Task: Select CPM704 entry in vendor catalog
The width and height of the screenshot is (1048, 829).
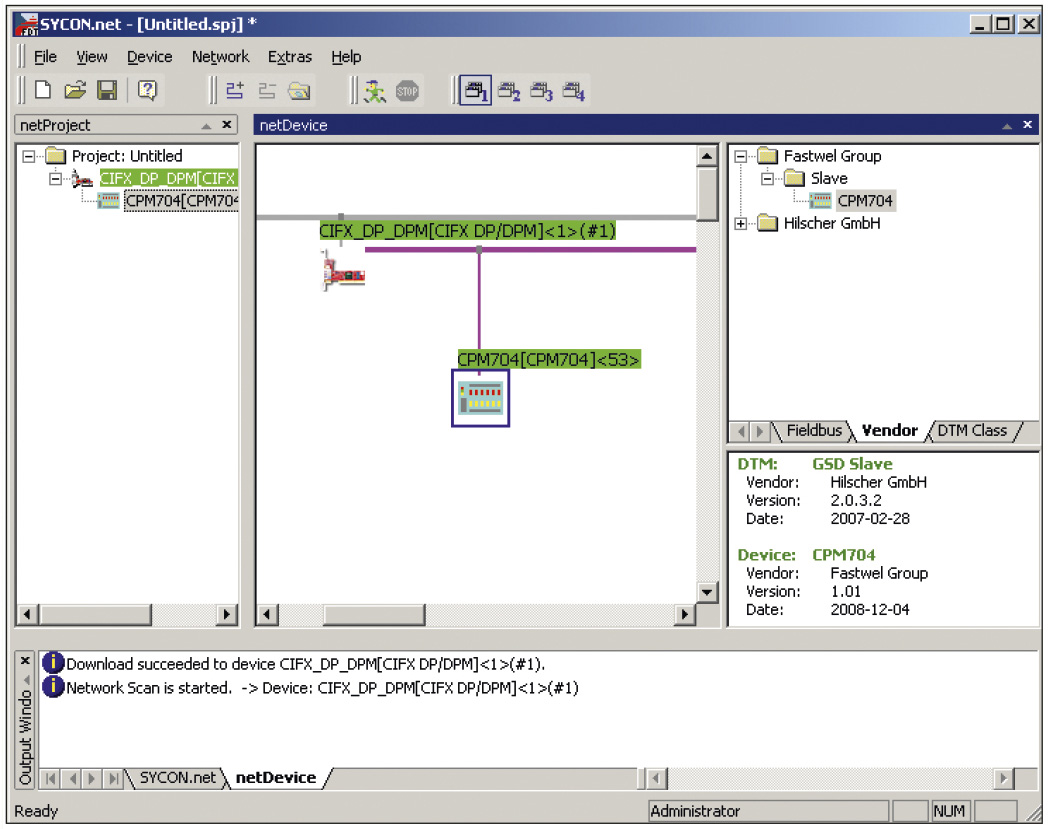Action: point(865,201)
